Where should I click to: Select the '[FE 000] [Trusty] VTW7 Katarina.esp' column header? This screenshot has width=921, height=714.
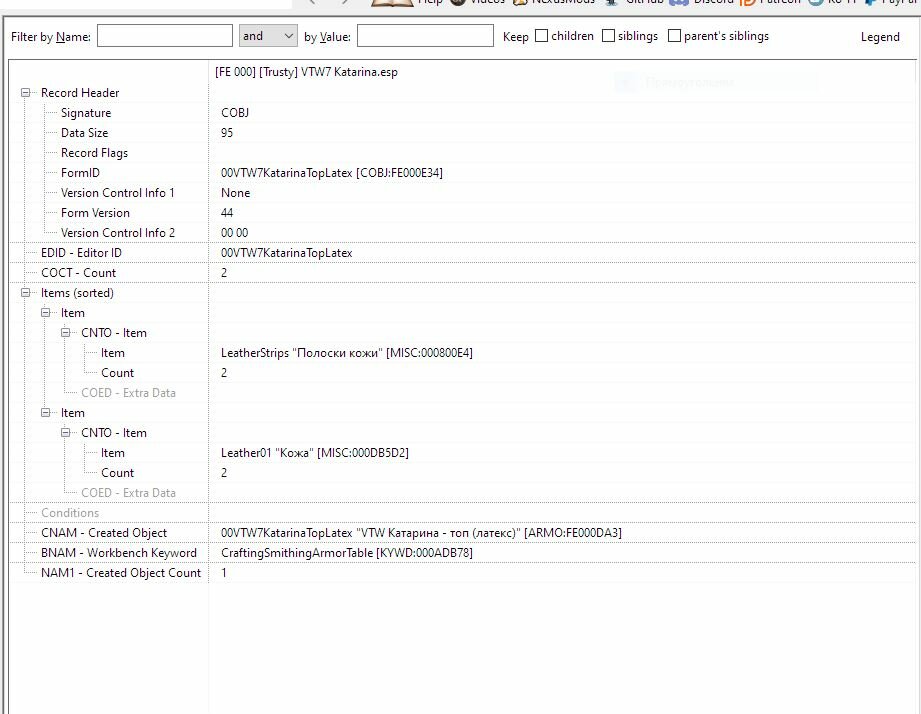306,72
